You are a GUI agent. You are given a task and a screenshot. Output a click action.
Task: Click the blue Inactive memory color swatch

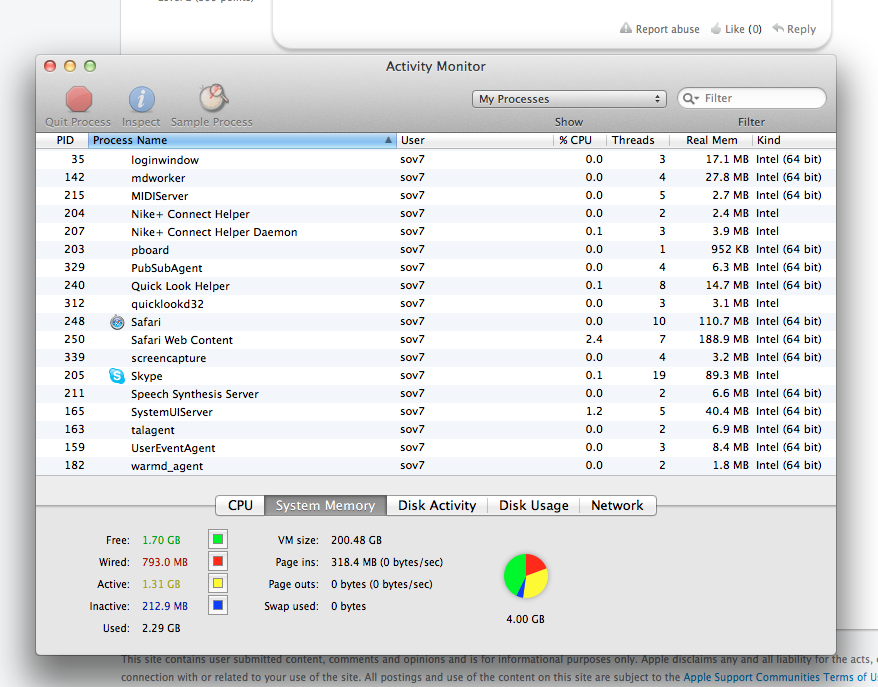pyautogui.click(x=218, y=605)
